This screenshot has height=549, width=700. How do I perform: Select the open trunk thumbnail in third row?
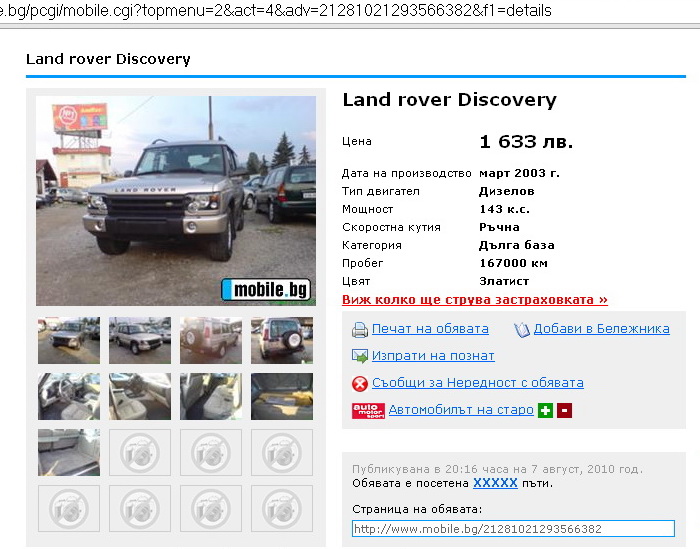69,453
